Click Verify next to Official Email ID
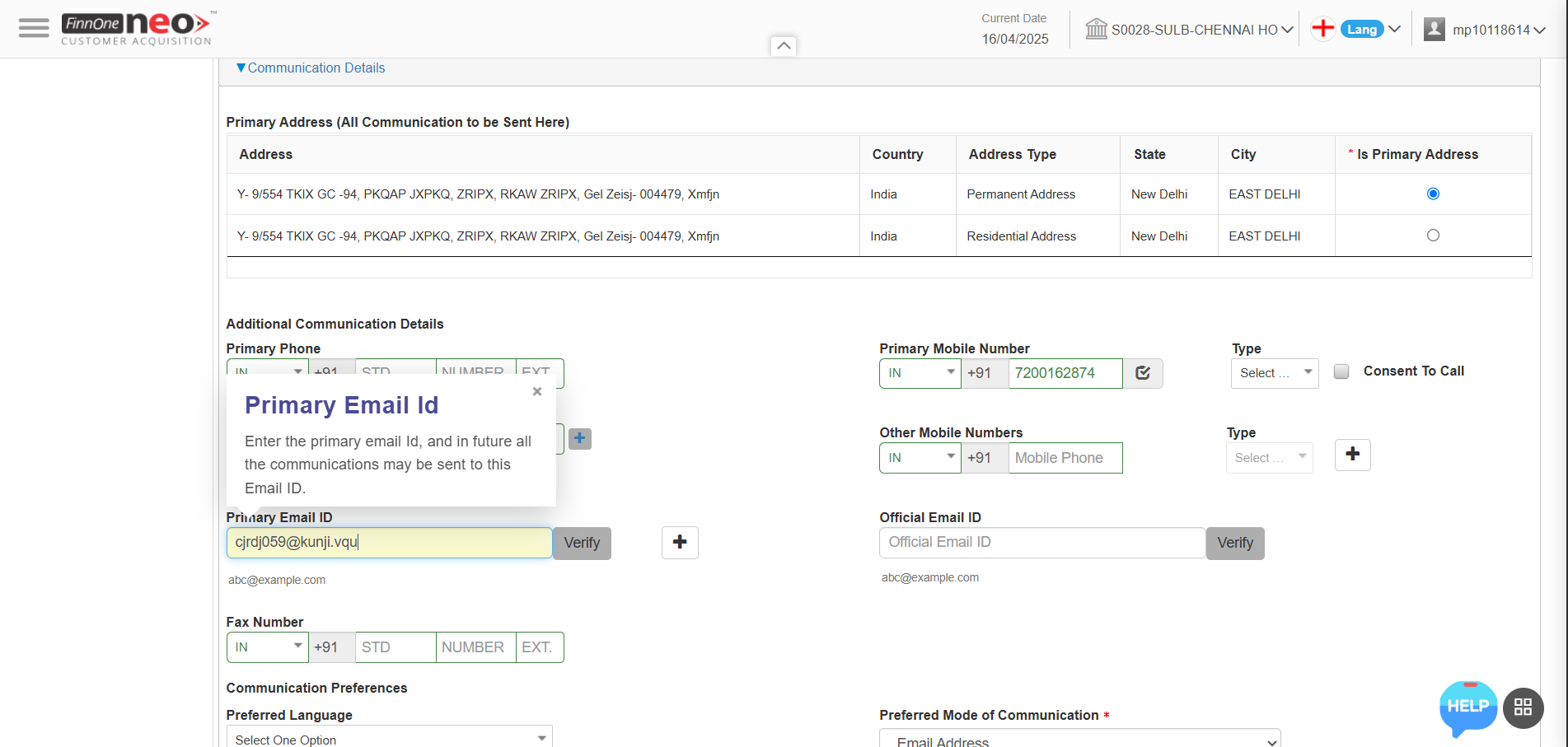 click(x=1234, y=544)
